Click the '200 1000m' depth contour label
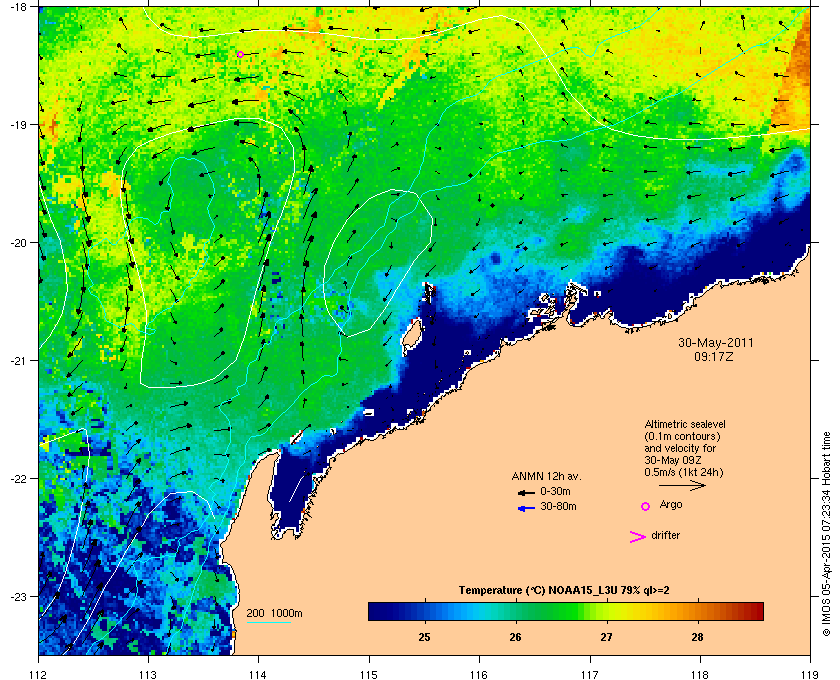840x680 pixels. tap(274, 614)
